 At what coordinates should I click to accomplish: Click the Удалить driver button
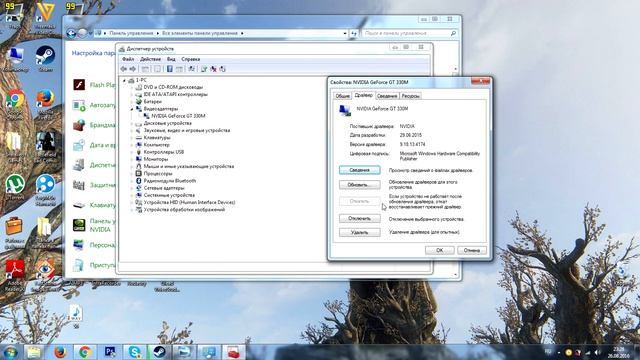(x=360, y=232)
